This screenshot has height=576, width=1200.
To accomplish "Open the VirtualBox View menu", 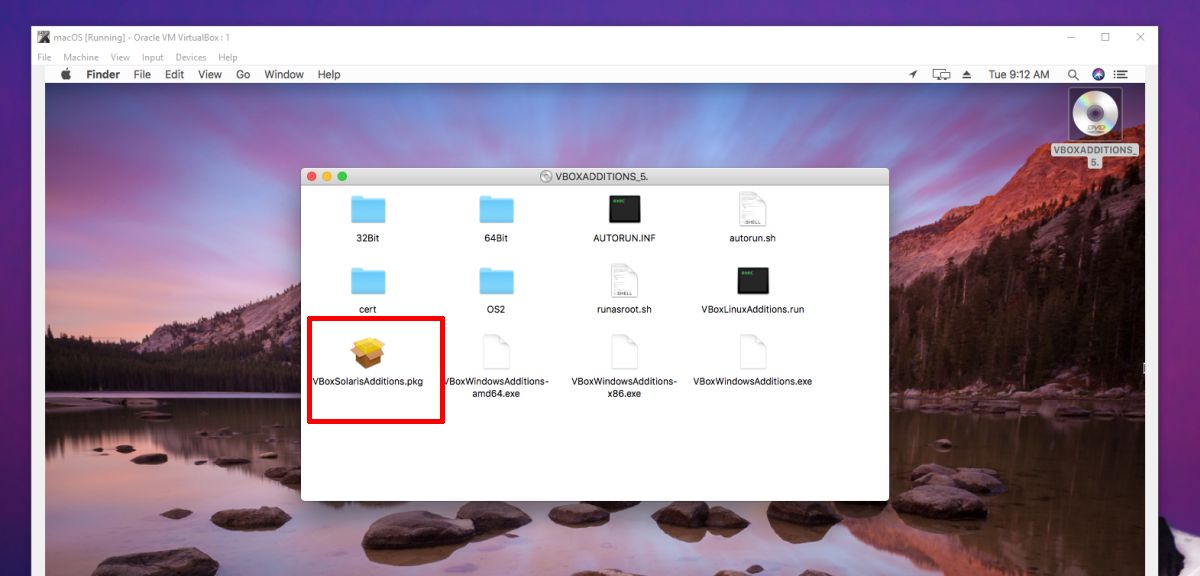I will [120, 57].
